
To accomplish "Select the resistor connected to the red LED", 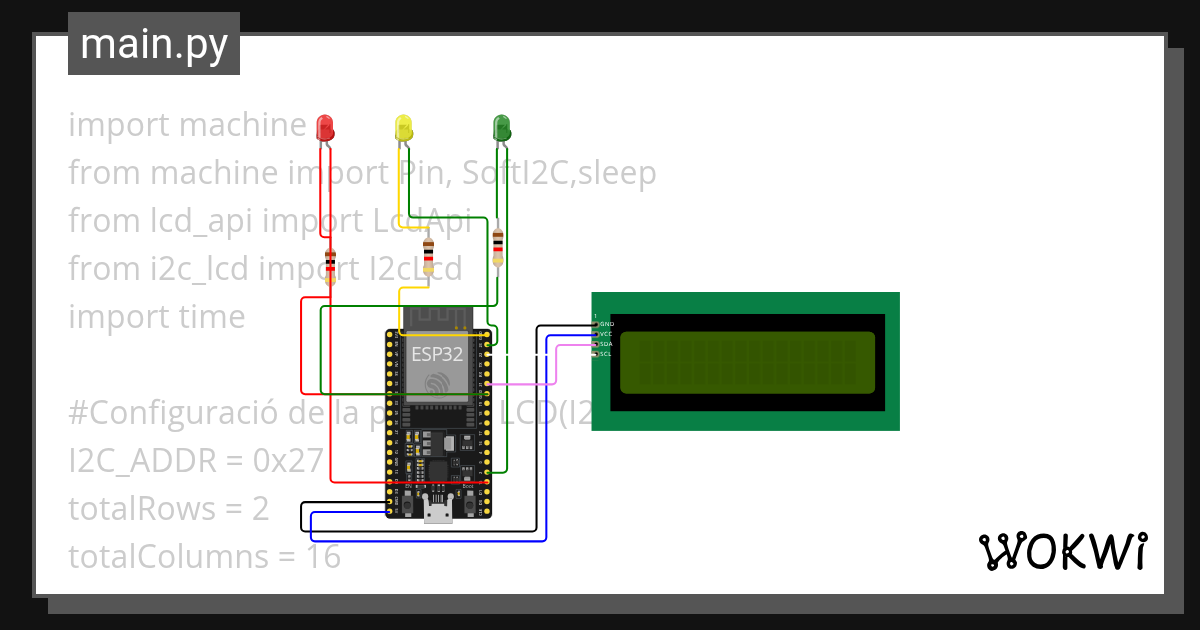I will tap(330, 264).
